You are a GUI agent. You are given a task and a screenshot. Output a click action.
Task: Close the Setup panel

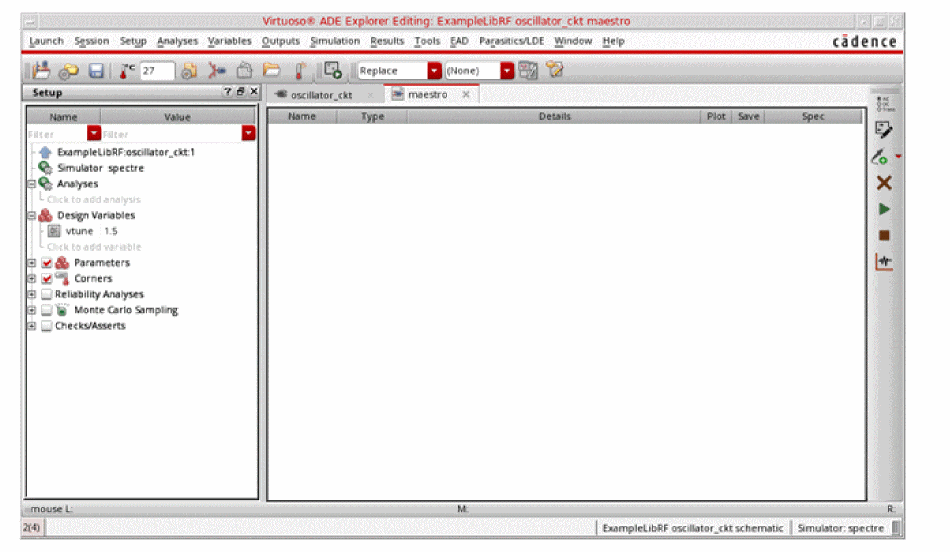254,91
